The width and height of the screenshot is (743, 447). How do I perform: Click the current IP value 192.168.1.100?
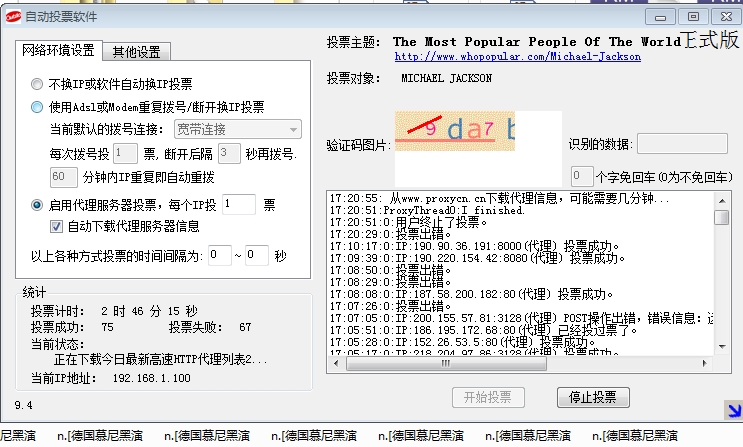click(152, 378)
